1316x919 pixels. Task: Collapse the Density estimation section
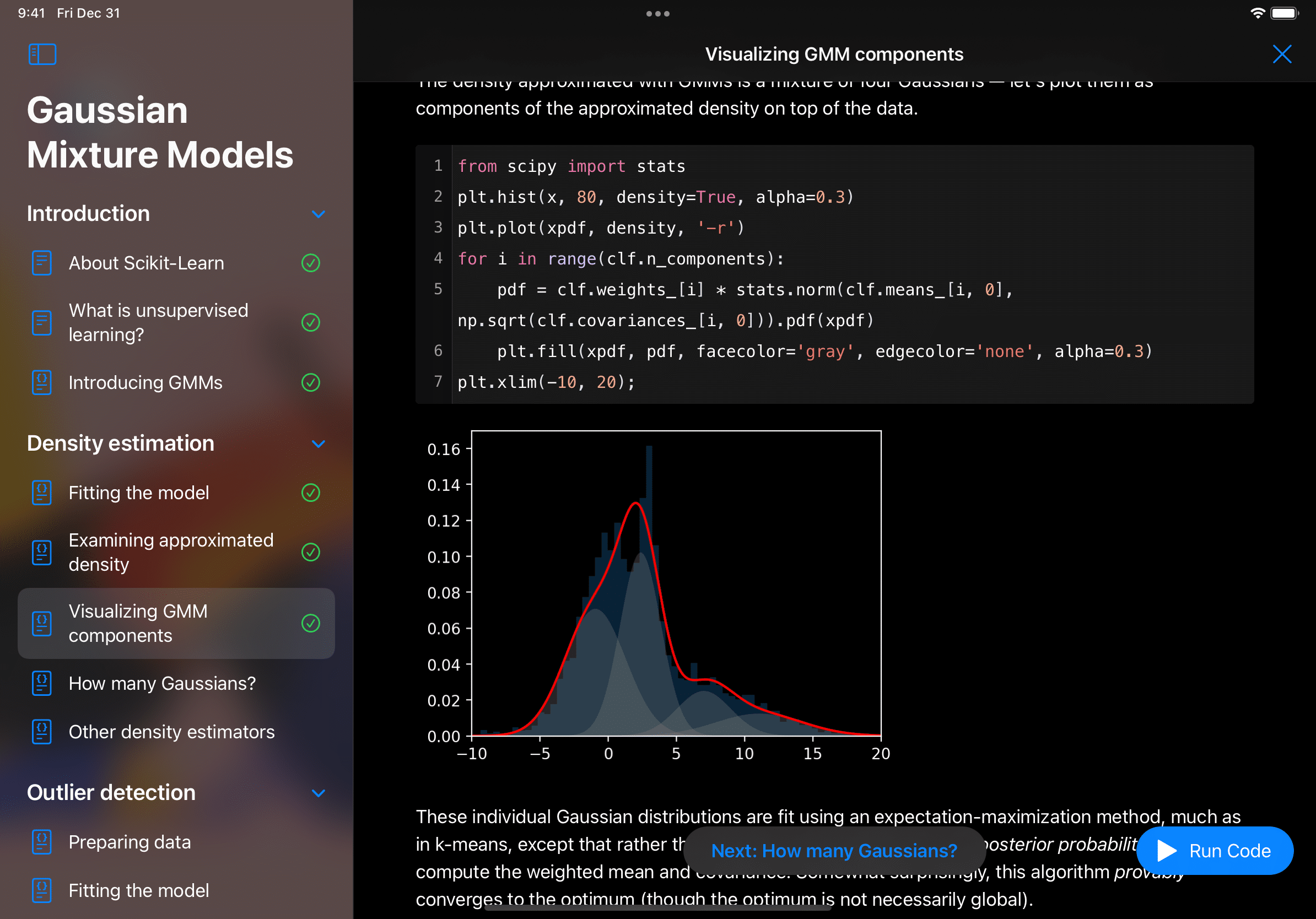(x=319, y=444)
